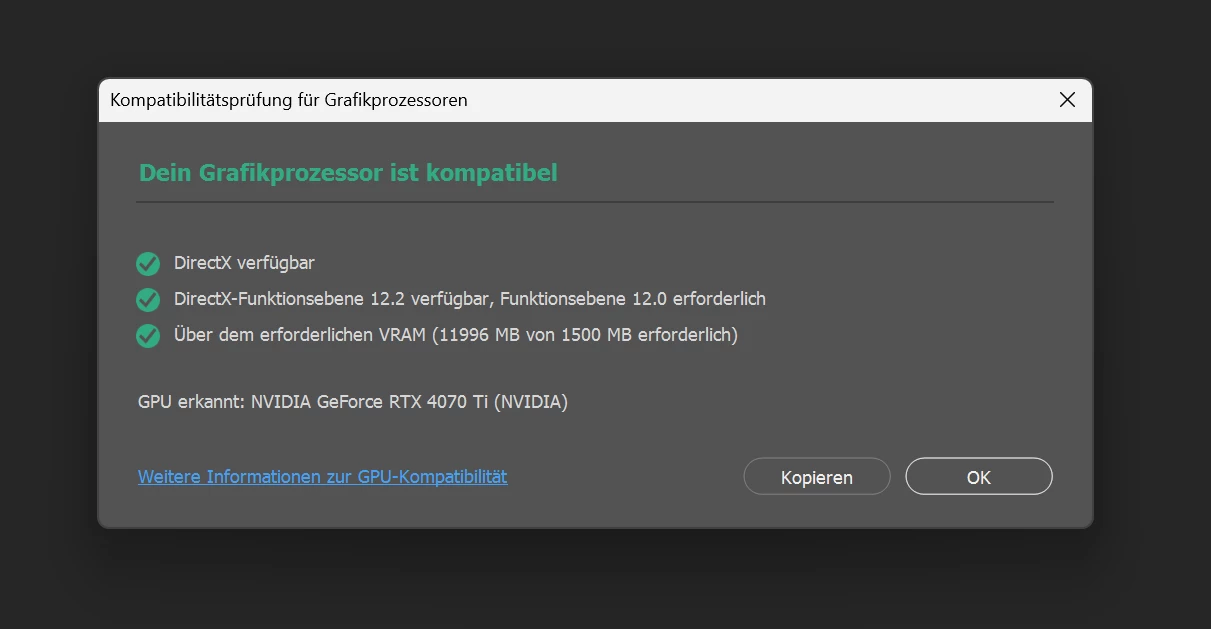Click heading 'Dein Grafikprozessor ist kompatibel'

tap(348, 173)
